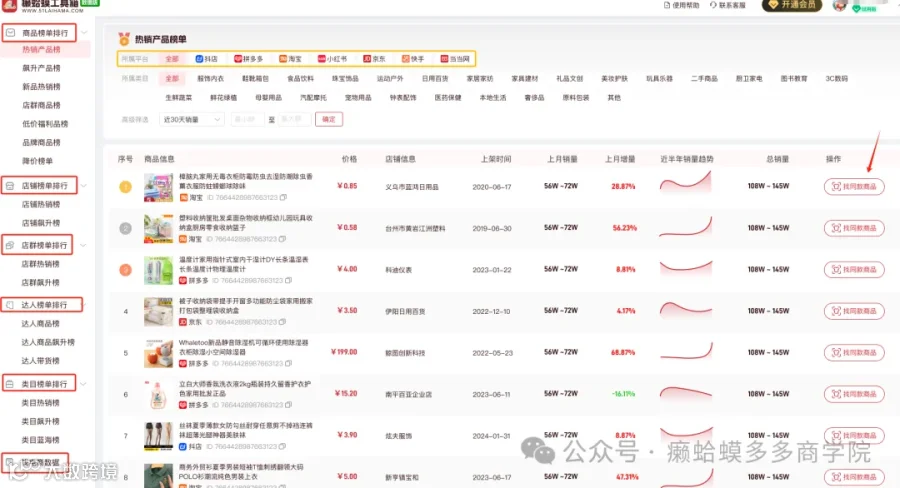Filter by 小红书 platform
The height and width of the screenshot is (488, 900).
tap(332, 59)
